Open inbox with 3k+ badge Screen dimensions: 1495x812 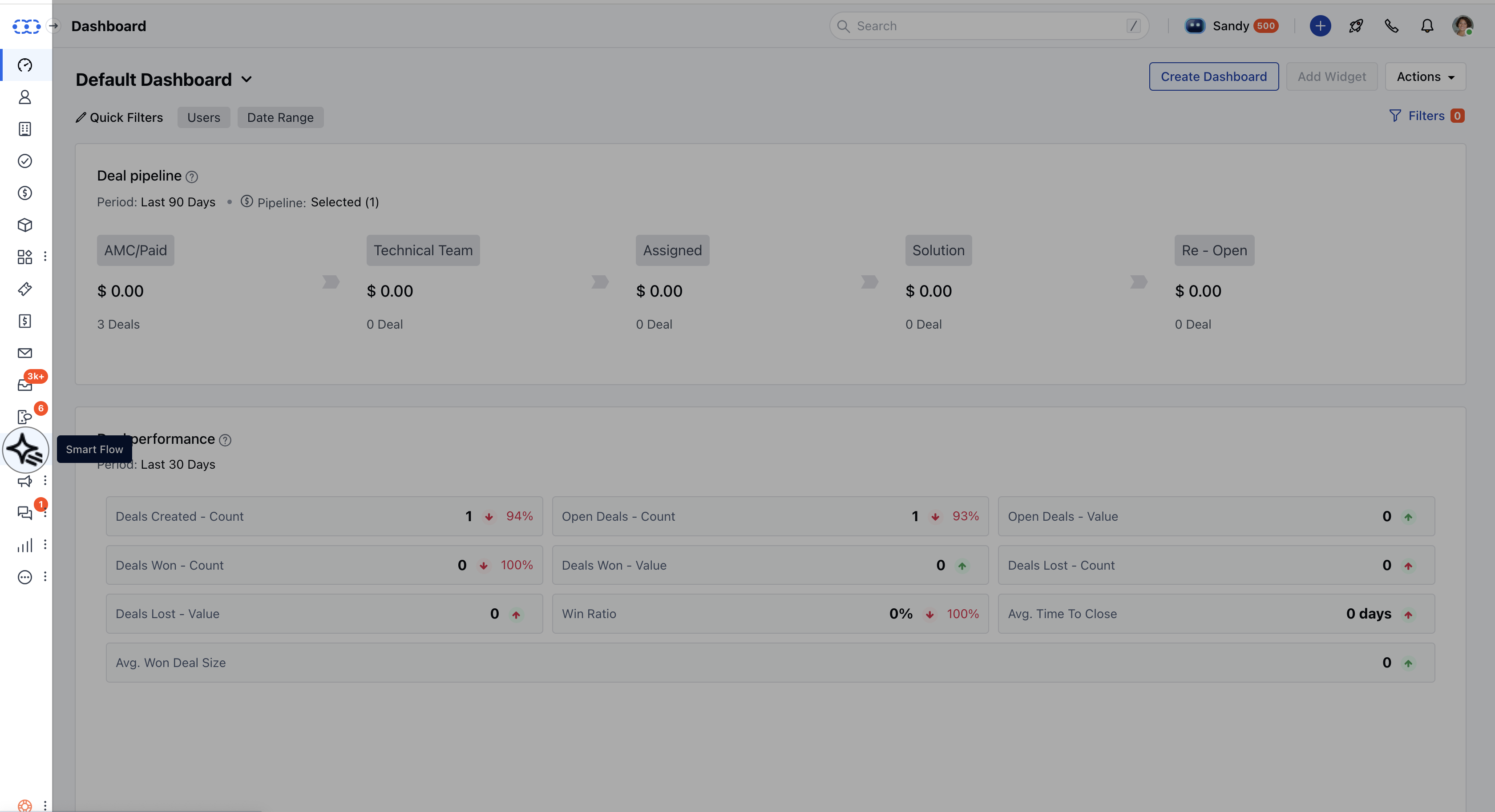pos(25,385)
